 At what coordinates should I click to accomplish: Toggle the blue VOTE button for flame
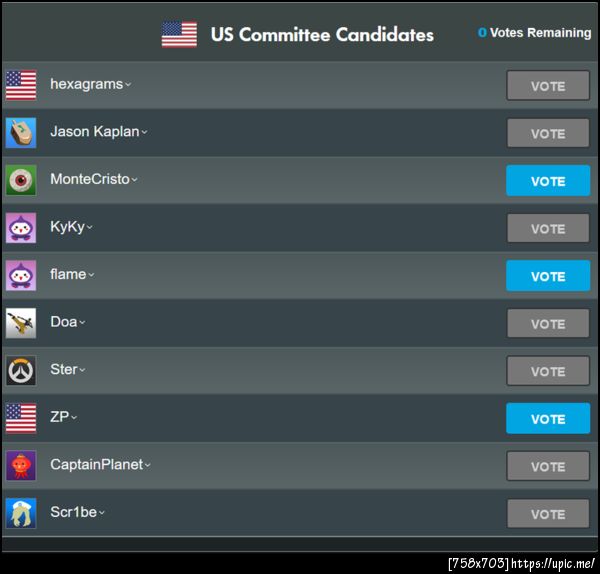coord(548,276)
